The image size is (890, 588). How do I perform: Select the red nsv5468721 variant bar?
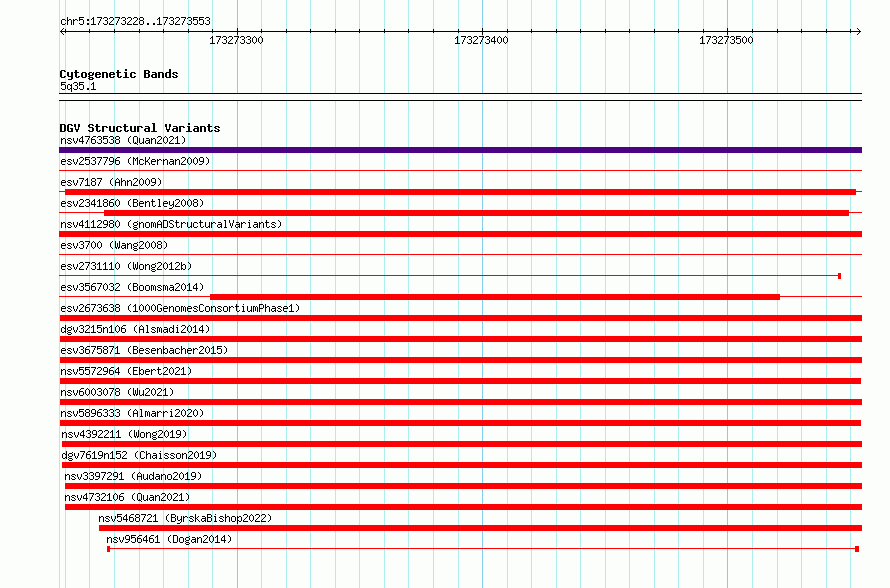pyautogui.click(x=480, y=528)
